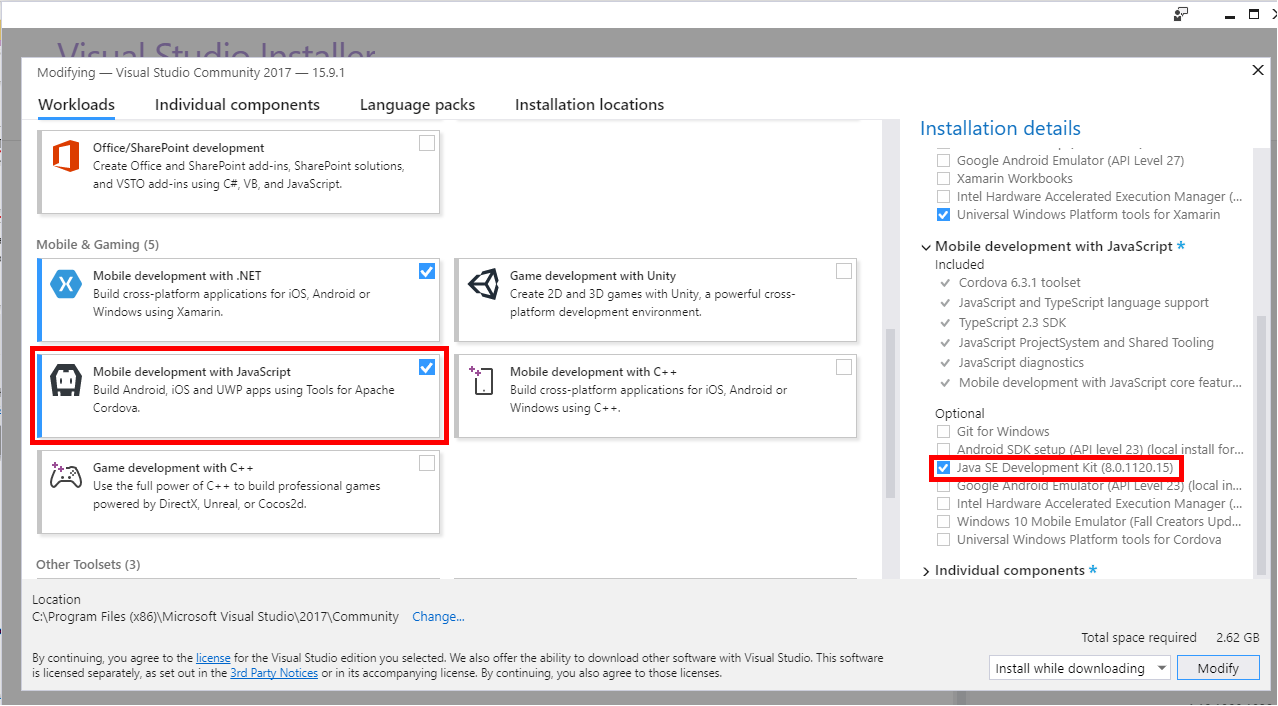Check the Game development with C++ checkbox
The width and height of the screenshot is (1278, 706).
(x=427, y=463)
